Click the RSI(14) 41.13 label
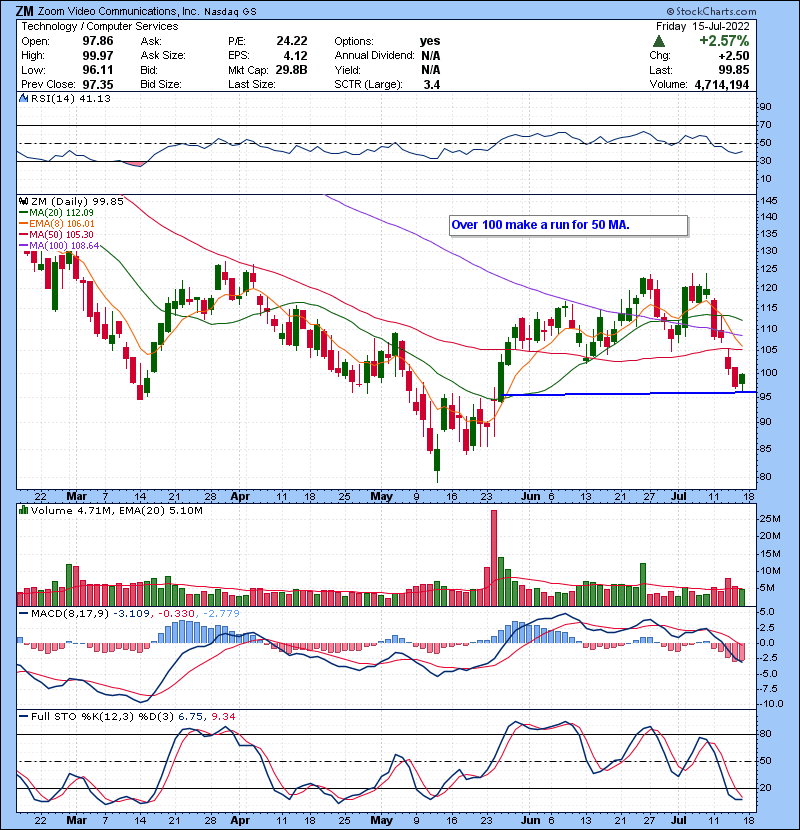 coord(70,98)
